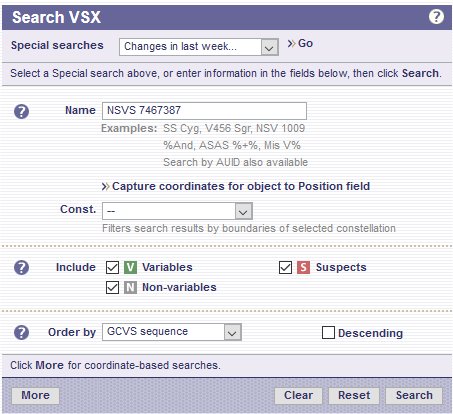Viewport: 453px width, 414px height.
Task: Click the double-chevron icon next to Go
Action: click(291, 44)
